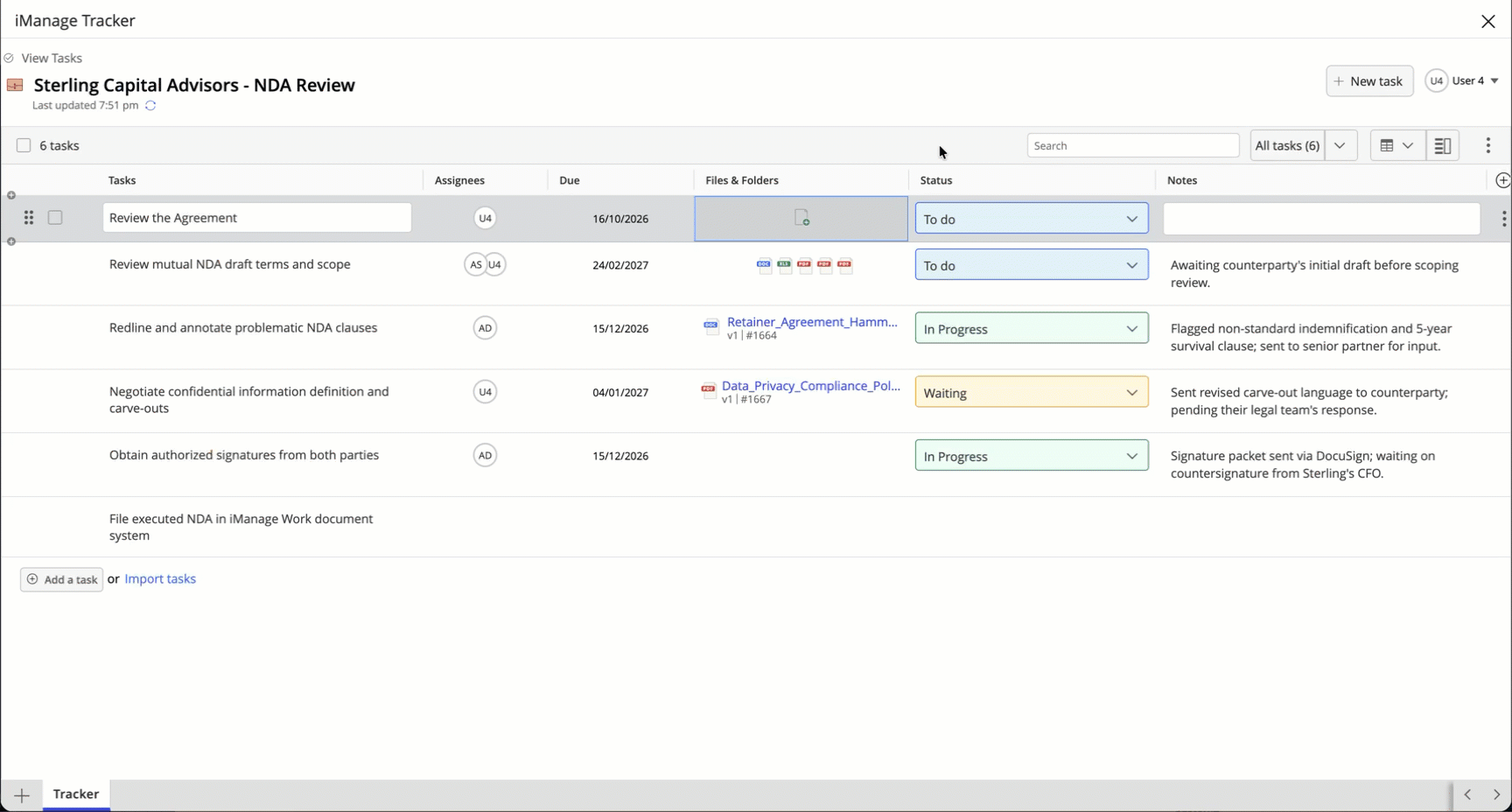The height and width of the screenshot is (812, 1512).
Task: Open Status dropdown for Review the Agreement
Action: [x=1032, y=219]
